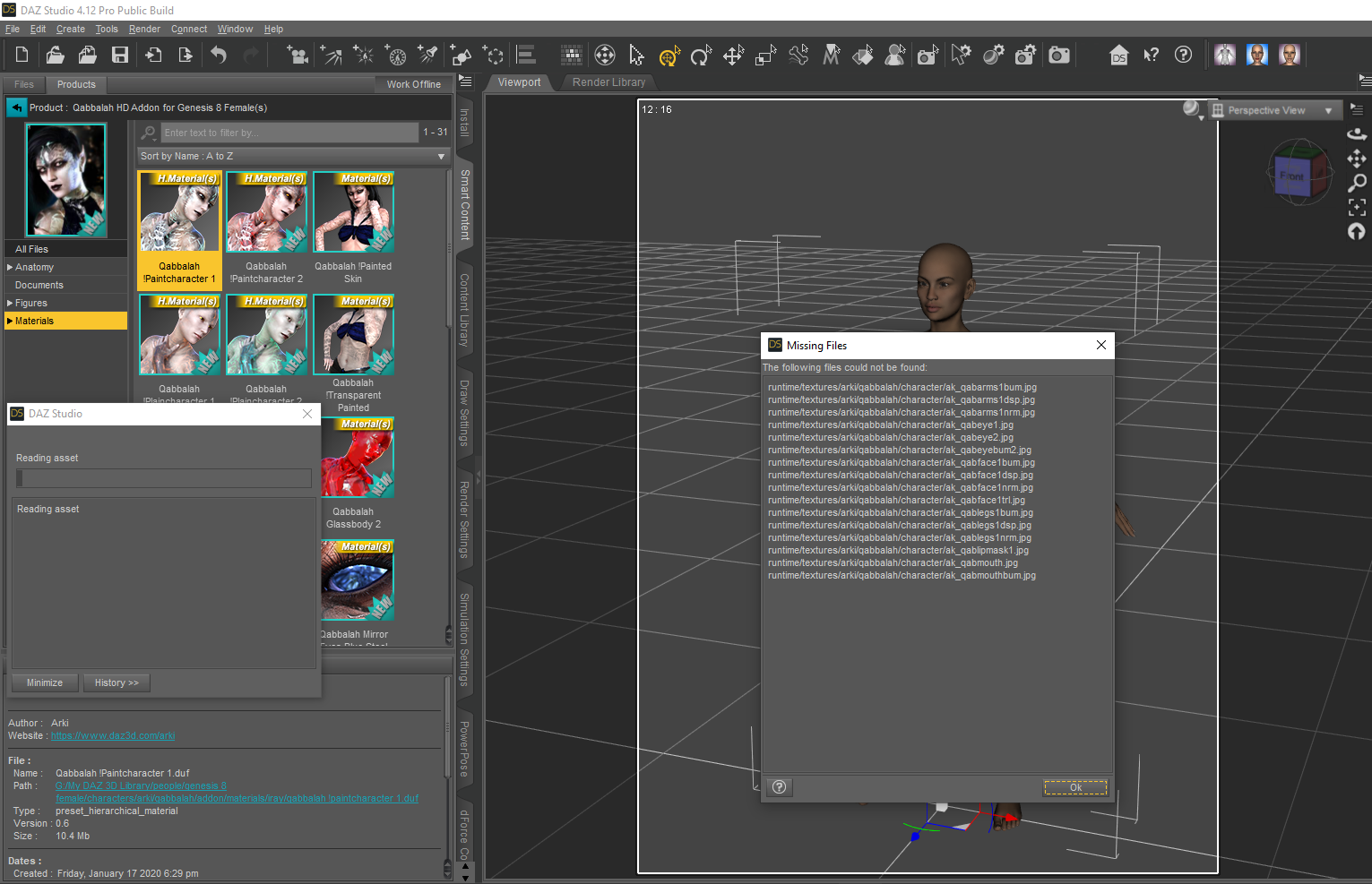Click the Create New Null icon
Screen dimensions: 1372x884
[493, 56]
